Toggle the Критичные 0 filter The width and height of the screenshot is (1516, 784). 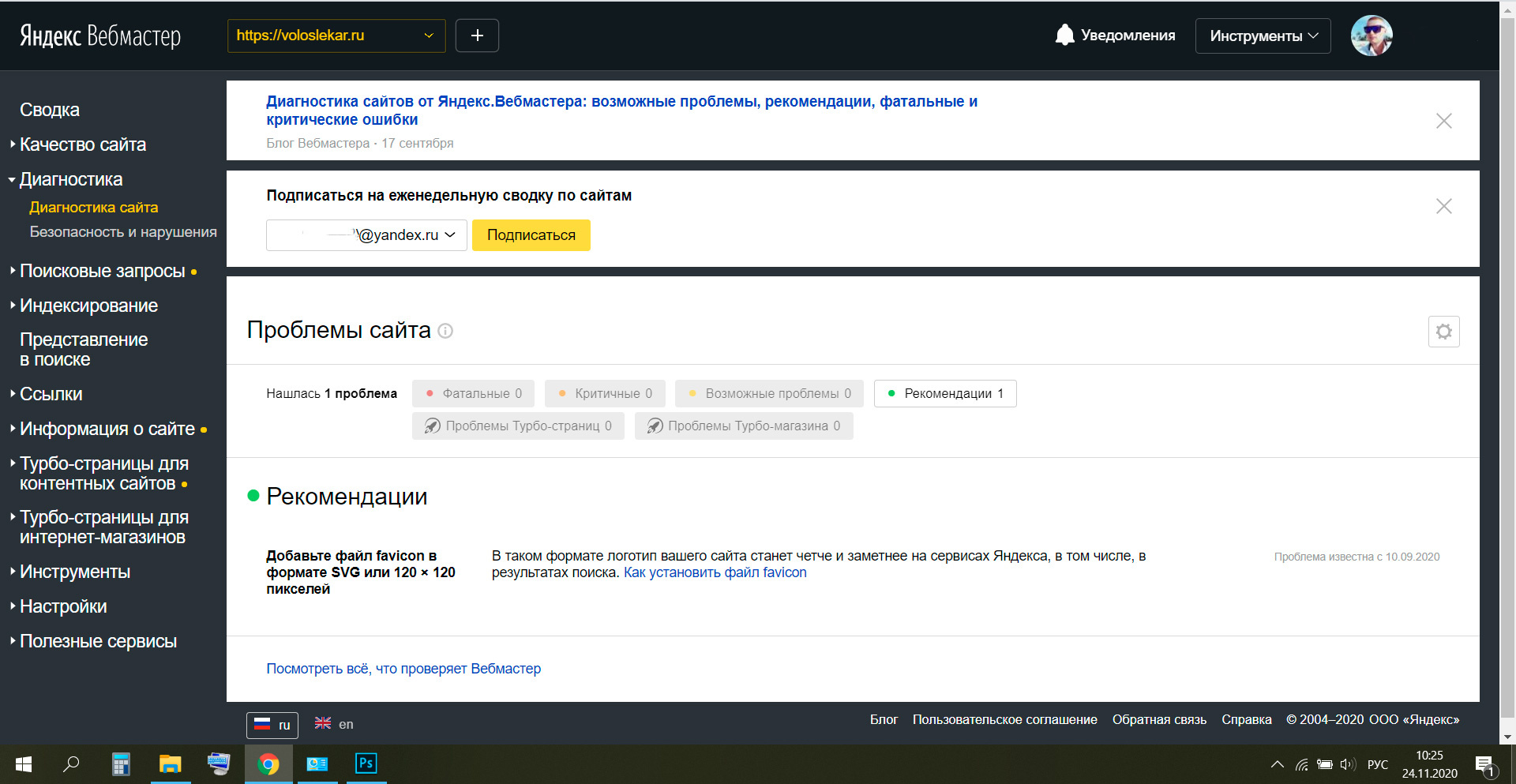tap(605, 394)
